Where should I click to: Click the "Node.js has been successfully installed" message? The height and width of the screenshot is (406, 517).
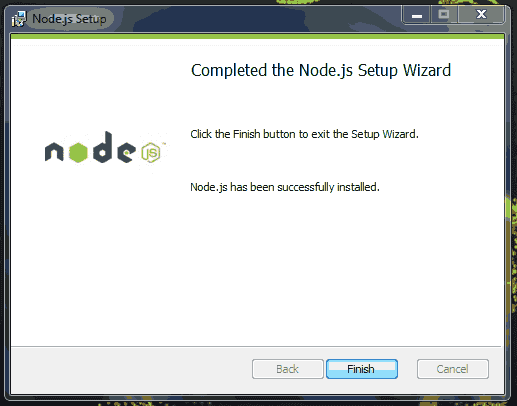pos(285,187)
